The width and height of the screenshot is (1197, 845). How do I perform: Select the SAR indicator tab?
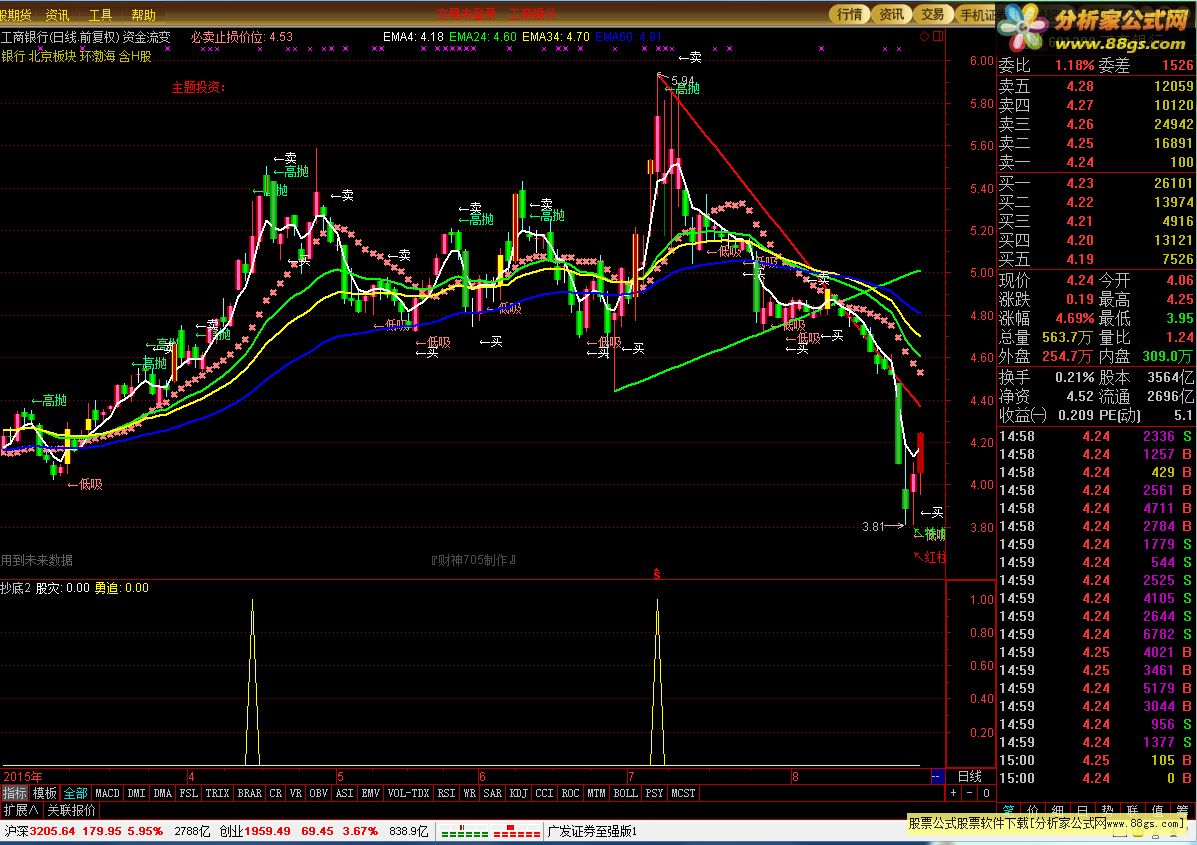(493, 793)
